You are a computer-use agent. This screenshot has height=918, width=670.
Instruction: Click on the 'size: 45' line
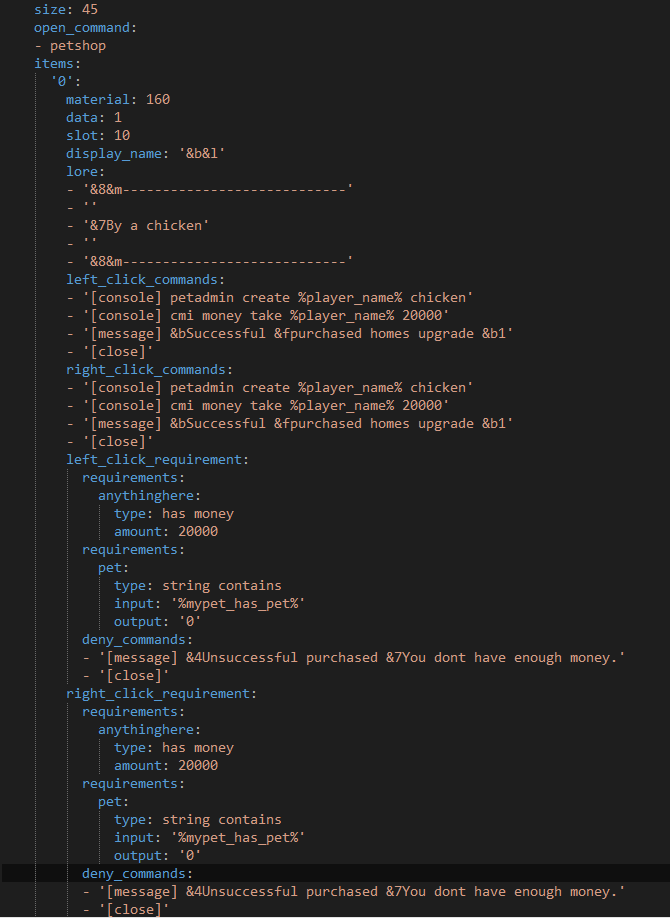pyautogui.click(x=66, y=9)
